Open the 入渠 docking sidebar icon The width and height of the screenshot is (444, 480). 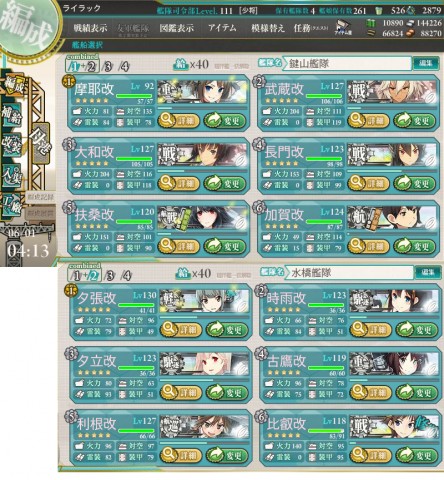coord(11,175)
